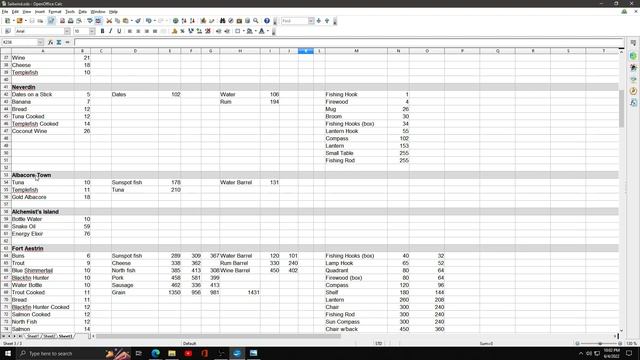
Task: Toggle AutoSpellcheck on or off
Action: [x=98, y=21]
